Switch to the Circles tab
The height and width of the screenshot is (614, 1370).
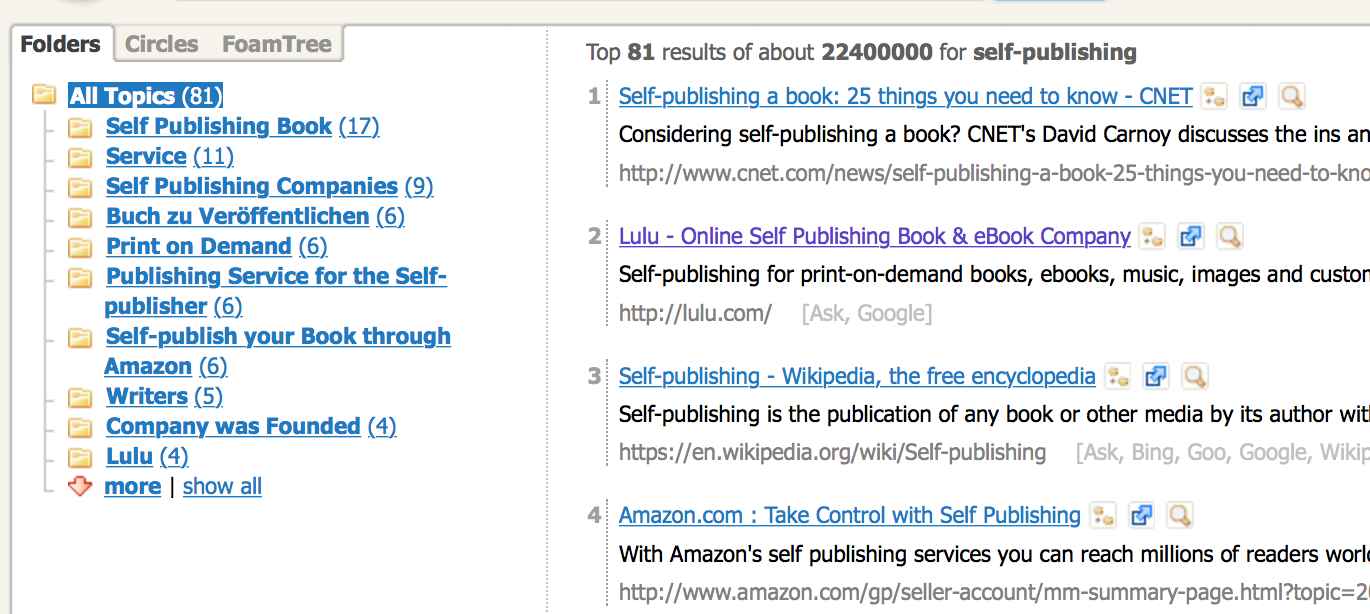pyautogui.click(x=162, y=44)
